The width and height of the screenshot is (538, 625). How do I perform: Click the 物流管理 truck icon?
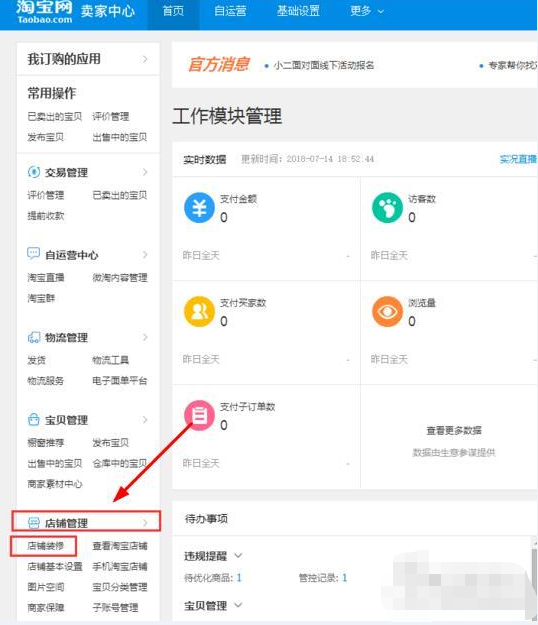click(34, 337)
